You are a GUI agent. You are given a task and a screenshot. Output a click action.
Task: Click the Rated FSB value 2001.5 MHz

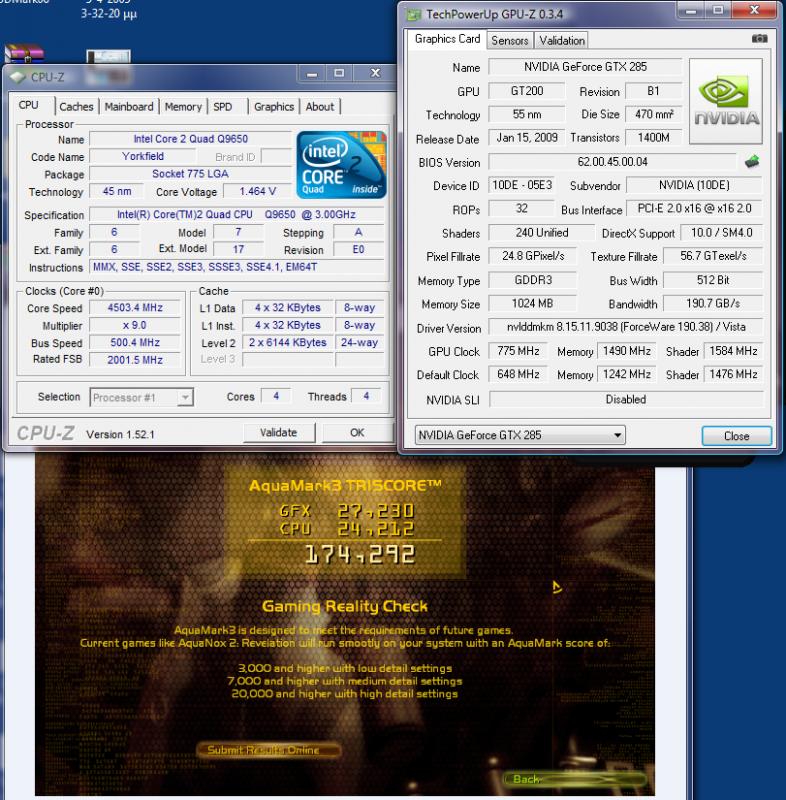[x=135, y=360]
